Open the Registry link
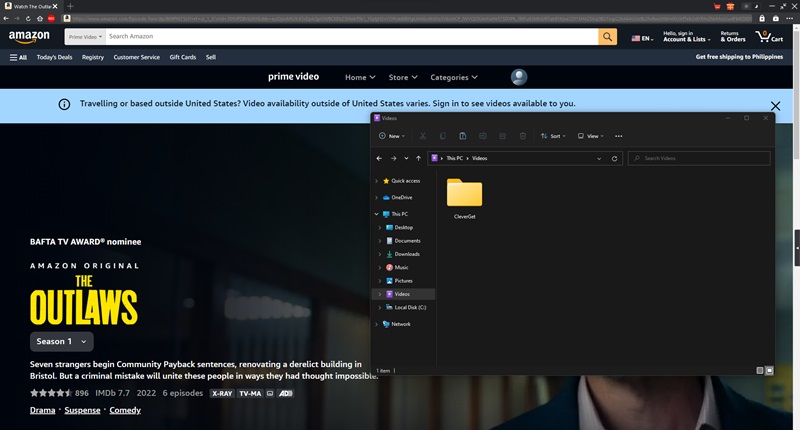 (x=93, y=57)
